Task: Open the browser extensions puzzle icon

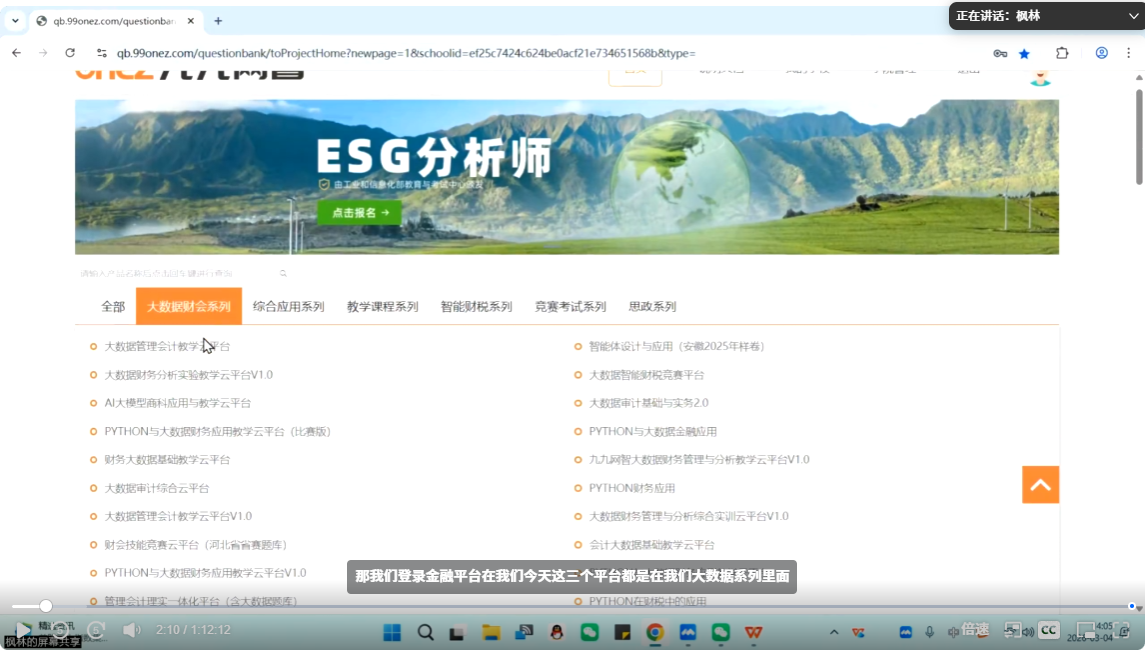Action: (1062, 53)
